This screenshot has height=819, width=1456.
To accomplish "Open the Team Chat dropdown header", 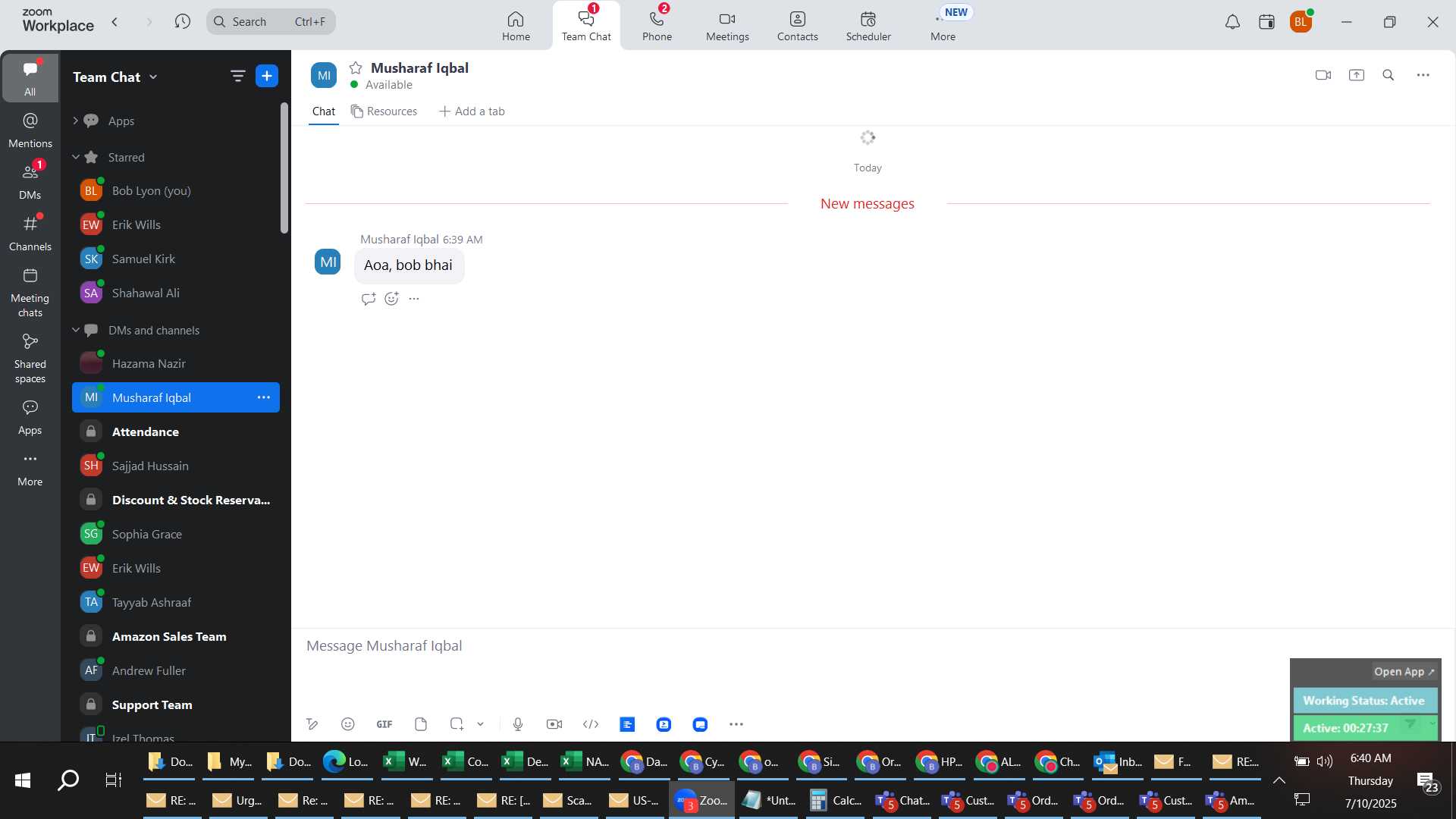I will pos(115,77).
